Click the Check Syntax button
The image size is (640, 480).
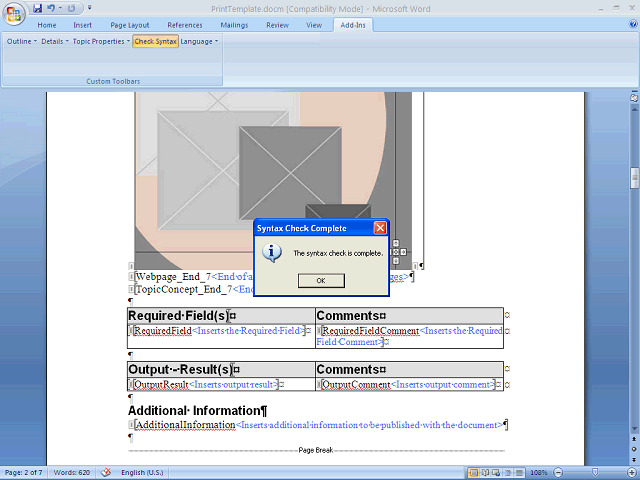156,41
